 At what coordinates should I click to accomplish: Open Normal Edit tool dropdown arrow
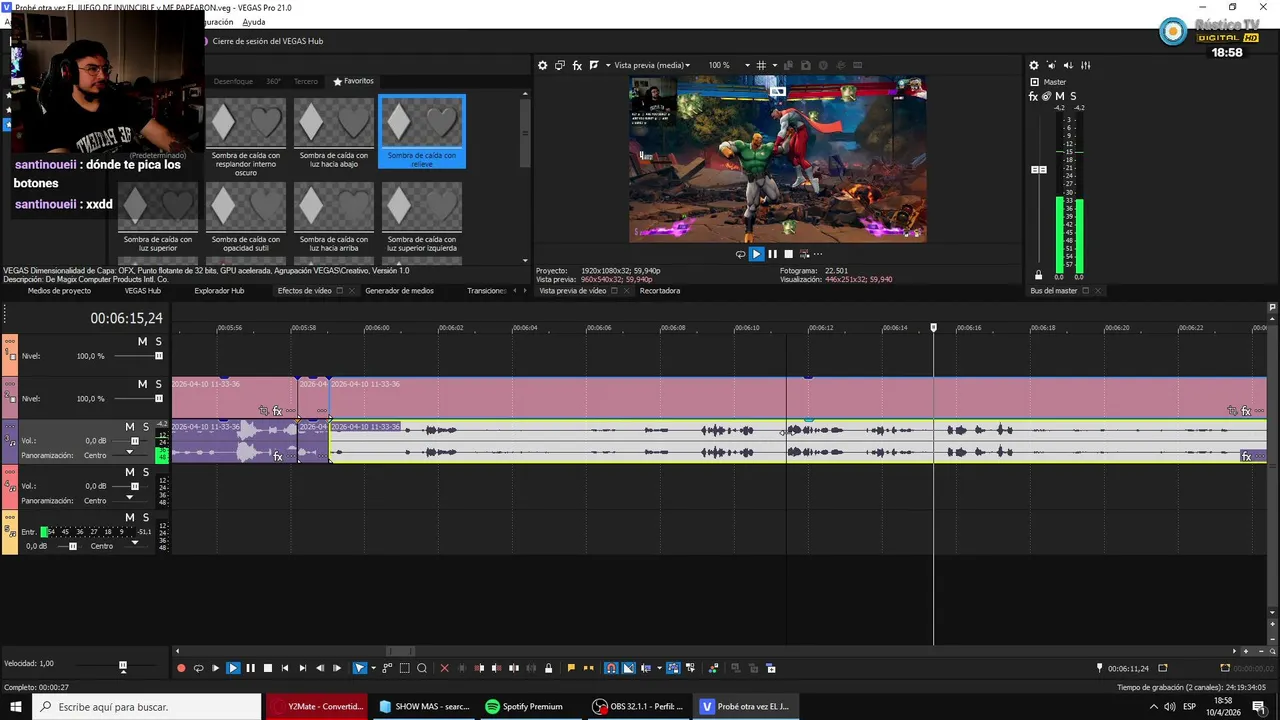coord(373,668)
